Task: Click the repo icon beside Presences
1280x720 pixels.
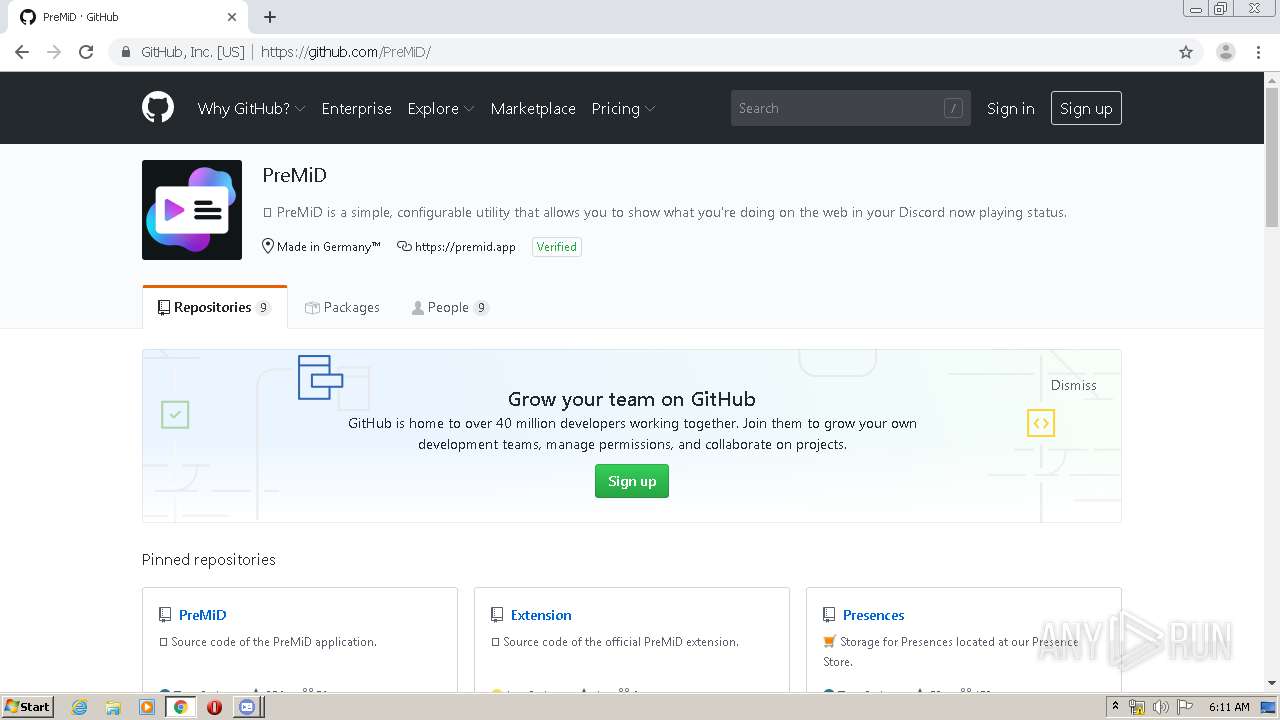Action: pos(829,615)
